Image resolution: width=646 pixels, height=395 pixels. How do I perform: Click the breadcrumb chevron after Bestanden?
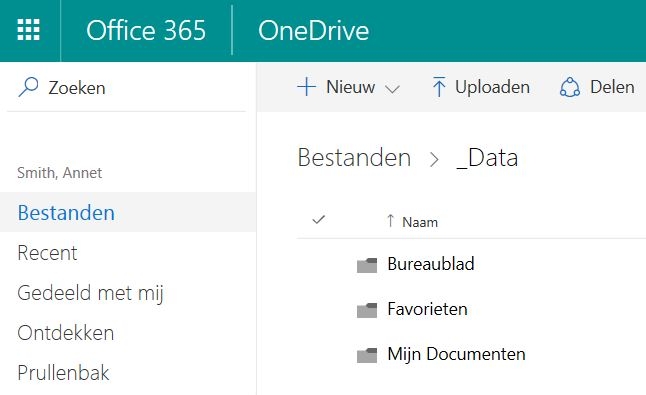pos(434,159)
